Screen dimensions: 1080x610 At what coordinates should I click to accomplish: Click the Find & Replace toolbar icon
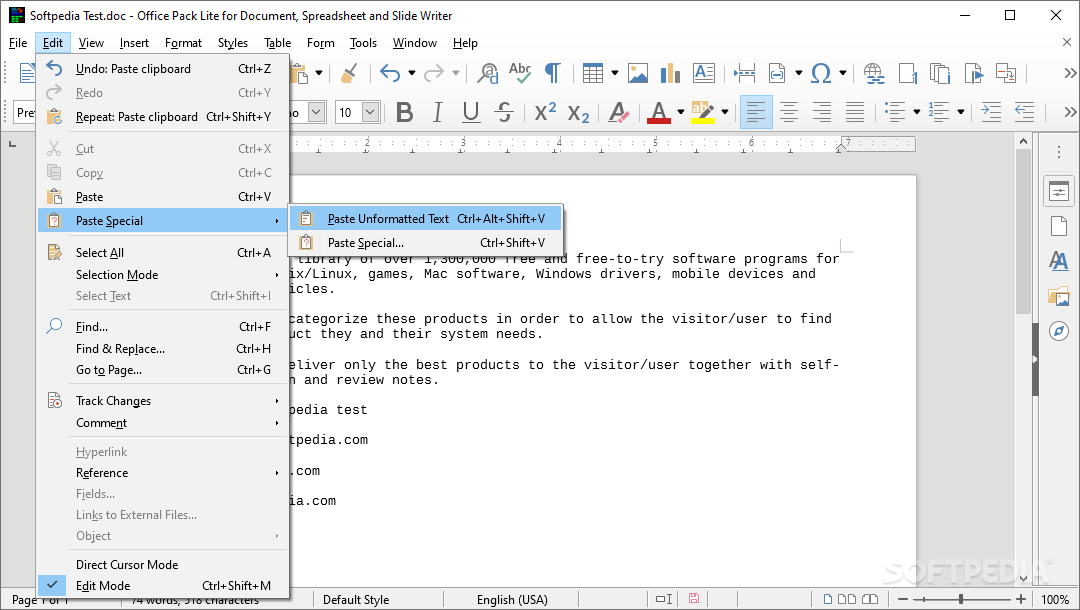(488, 73)
